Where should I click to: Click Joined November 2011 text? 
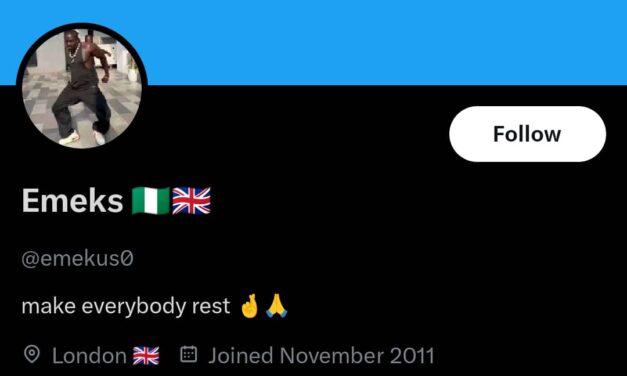[x=321, y=356]
